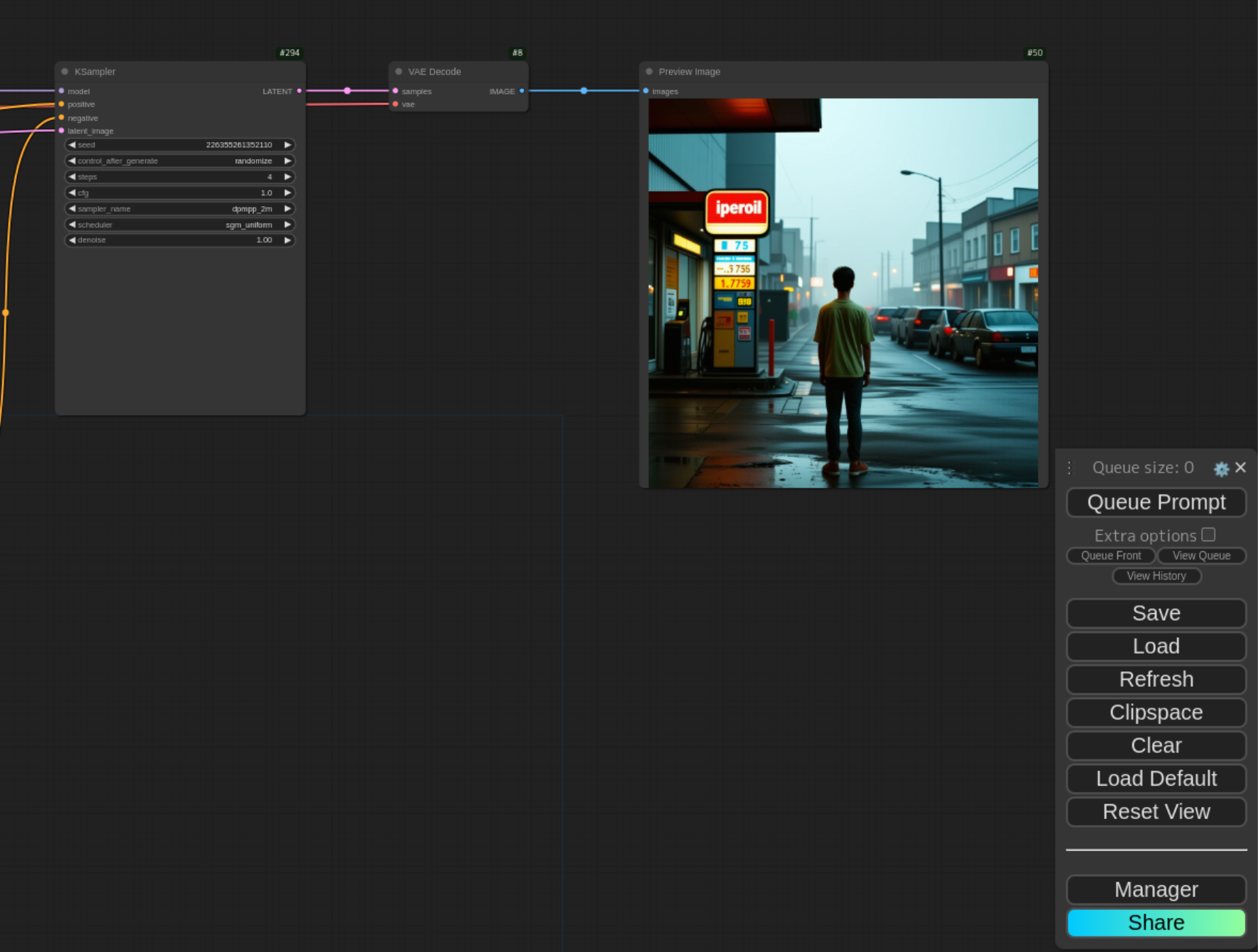Select previous sampler_name option

[x=72, y=209]
